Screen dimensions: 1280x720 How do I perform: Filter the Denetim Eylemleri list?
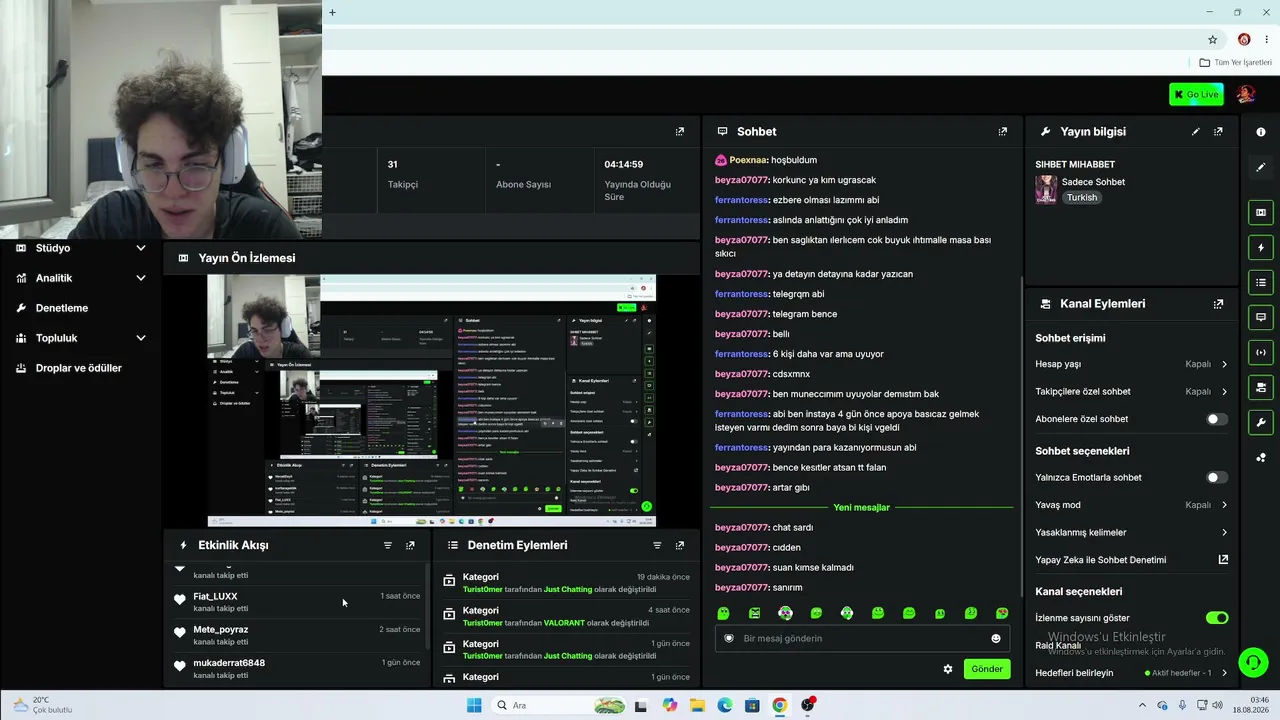click(x=657, y=545)
